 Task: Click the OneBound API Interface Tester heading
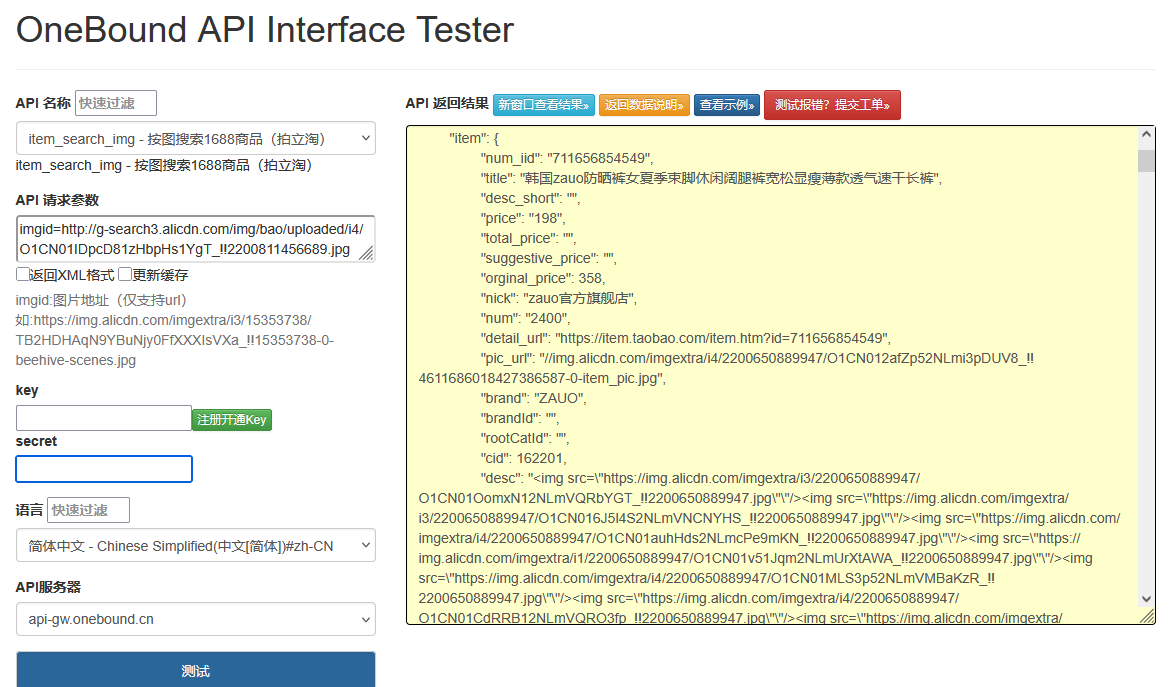pyautogui.click(x=265, y=30)
